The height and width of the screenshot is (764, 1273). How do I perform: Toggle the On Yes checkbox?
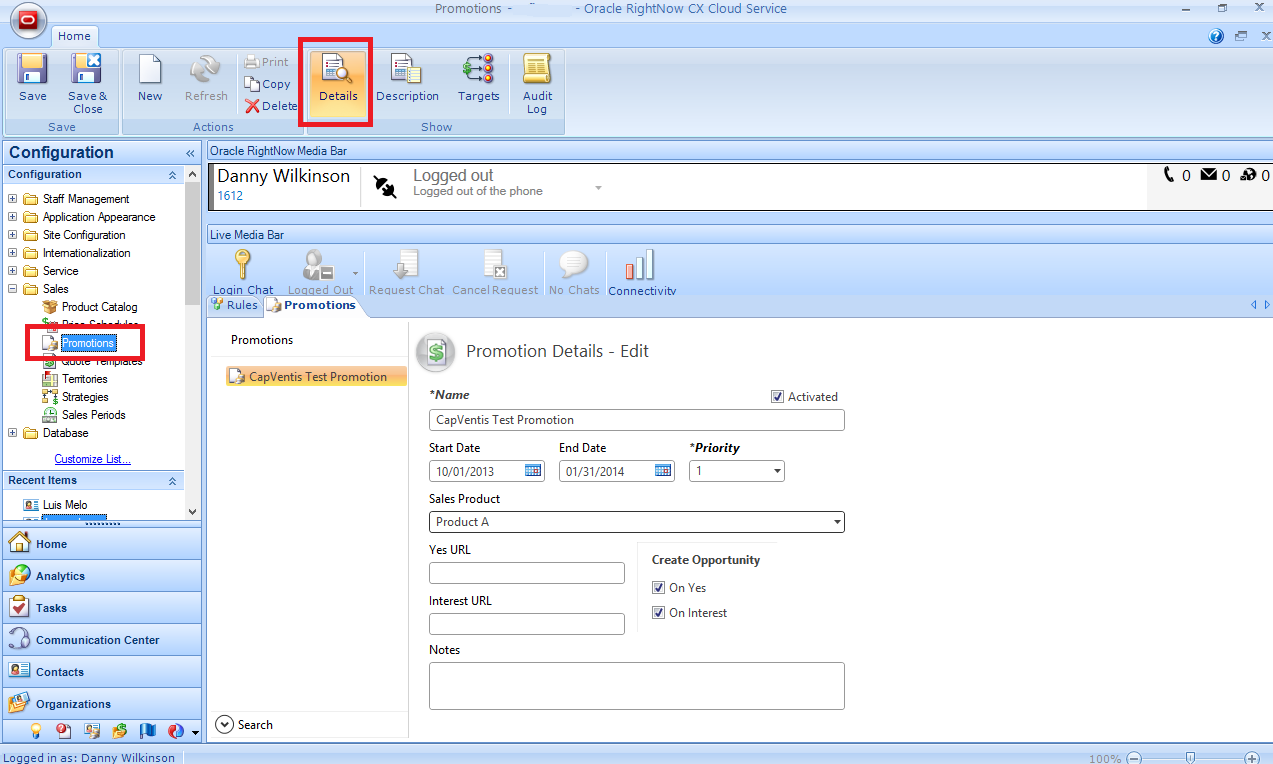coord(659,588)
